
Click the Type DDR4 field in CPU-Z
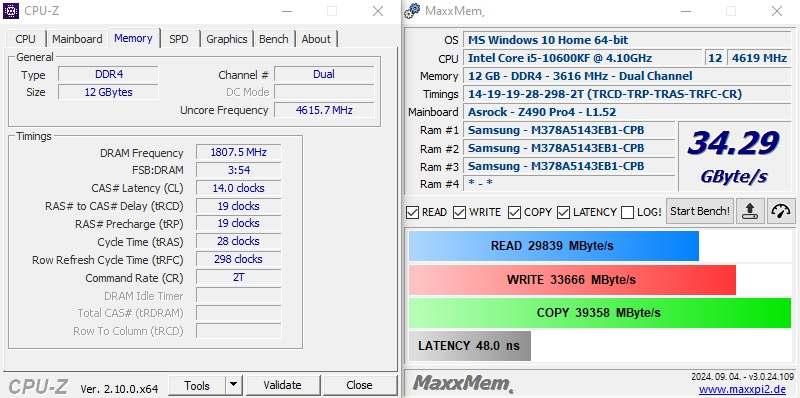(x=108, y=74)
